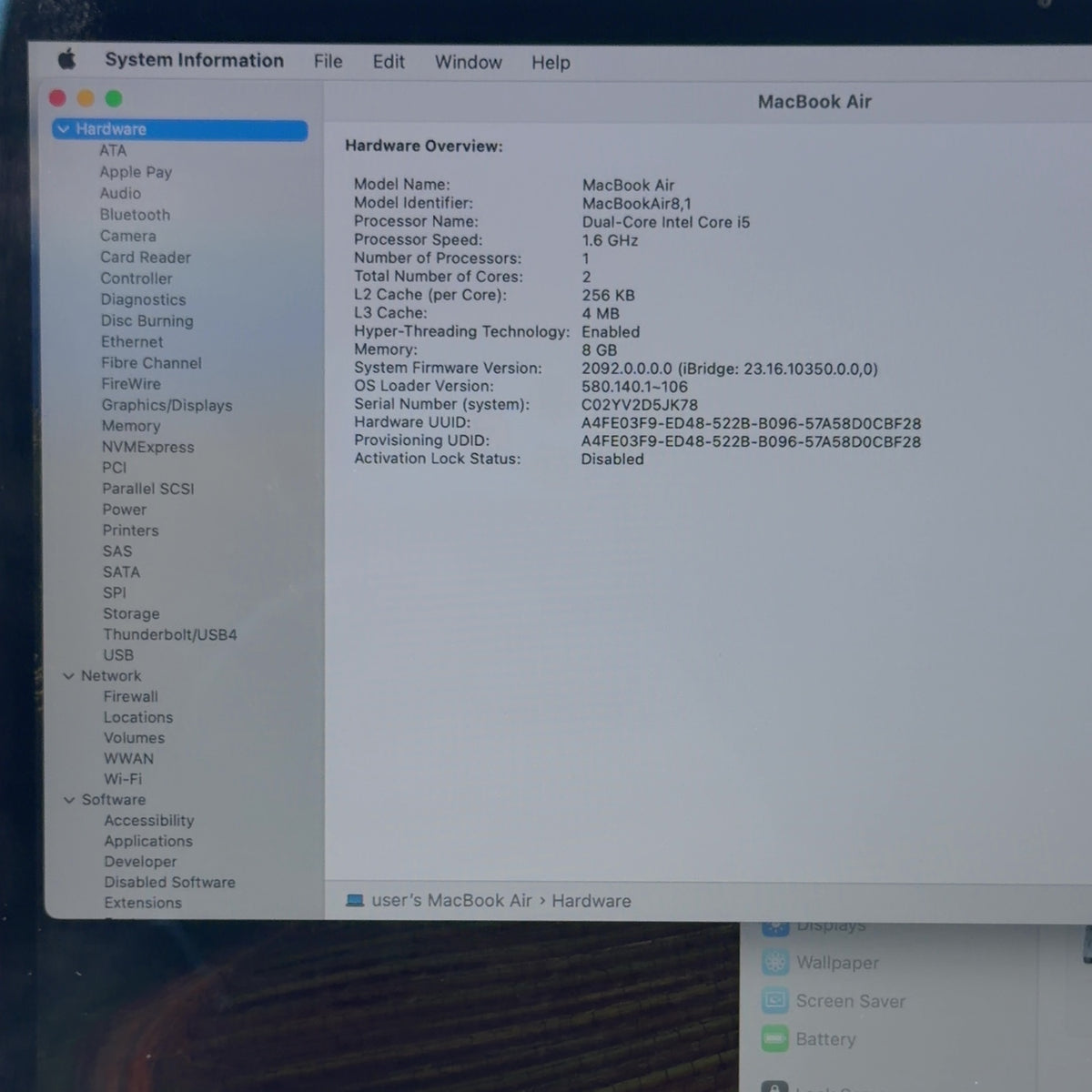
Task: Select Memory in the sidebar
Action: point(131,426)
